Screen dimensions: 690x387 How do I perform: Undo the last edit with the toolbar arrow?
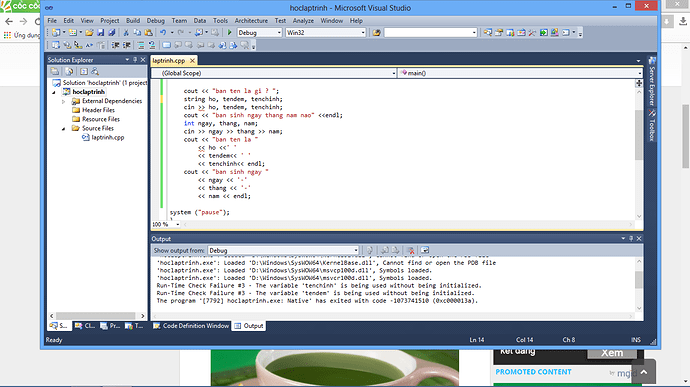(x=163, y=33)
